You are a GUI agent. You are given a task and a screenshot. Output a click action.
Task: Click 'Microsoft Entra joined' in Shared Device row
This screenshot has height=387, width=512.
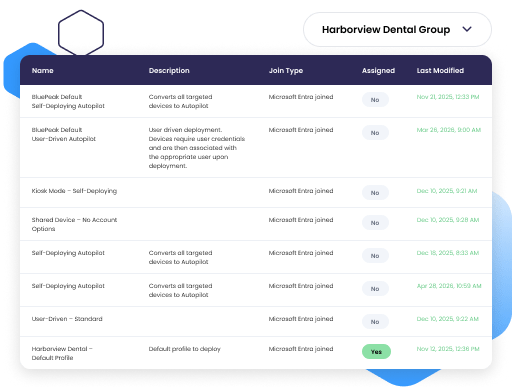click(301, 220)
